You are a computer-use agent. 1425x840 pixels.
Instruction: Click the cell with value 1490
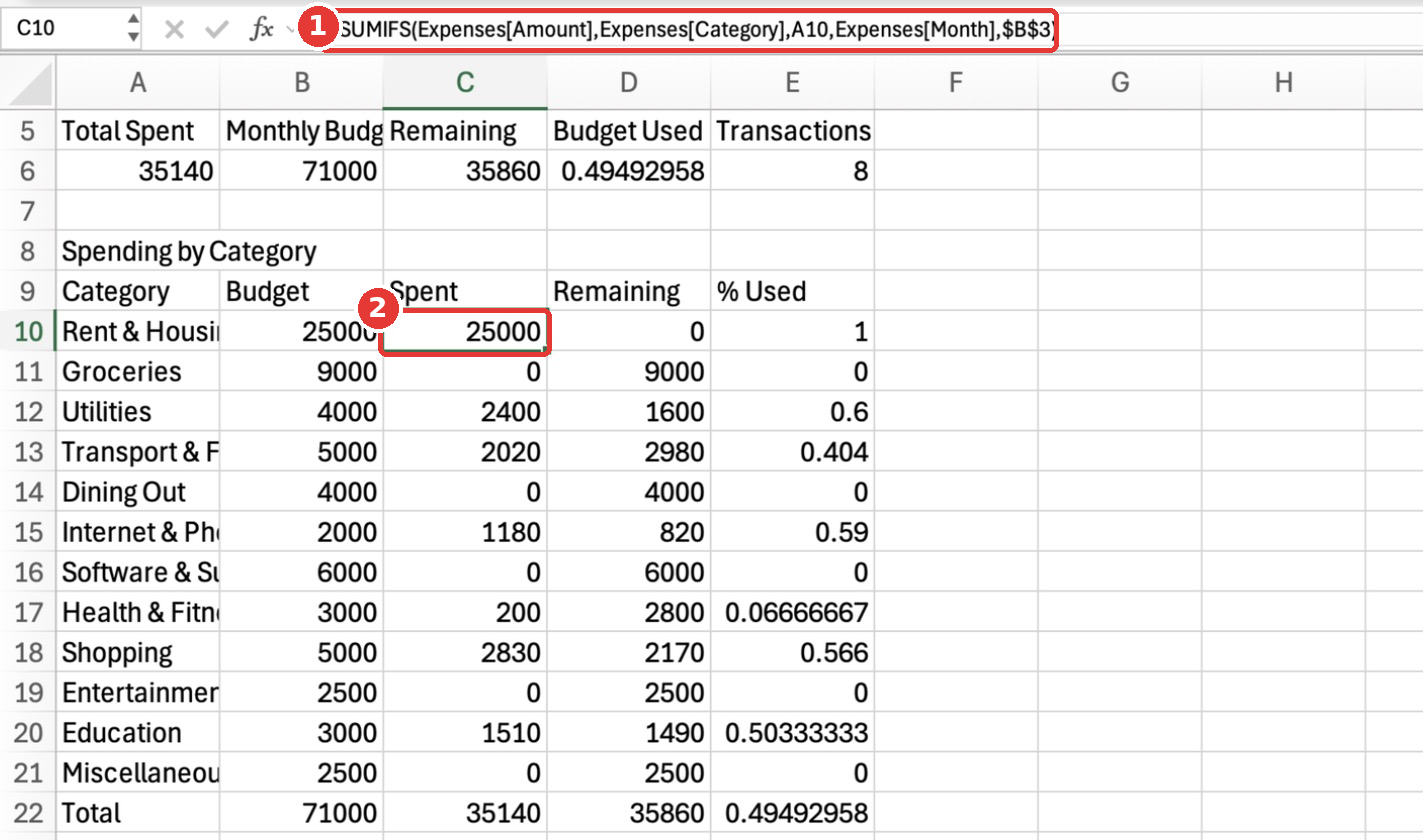628,732
